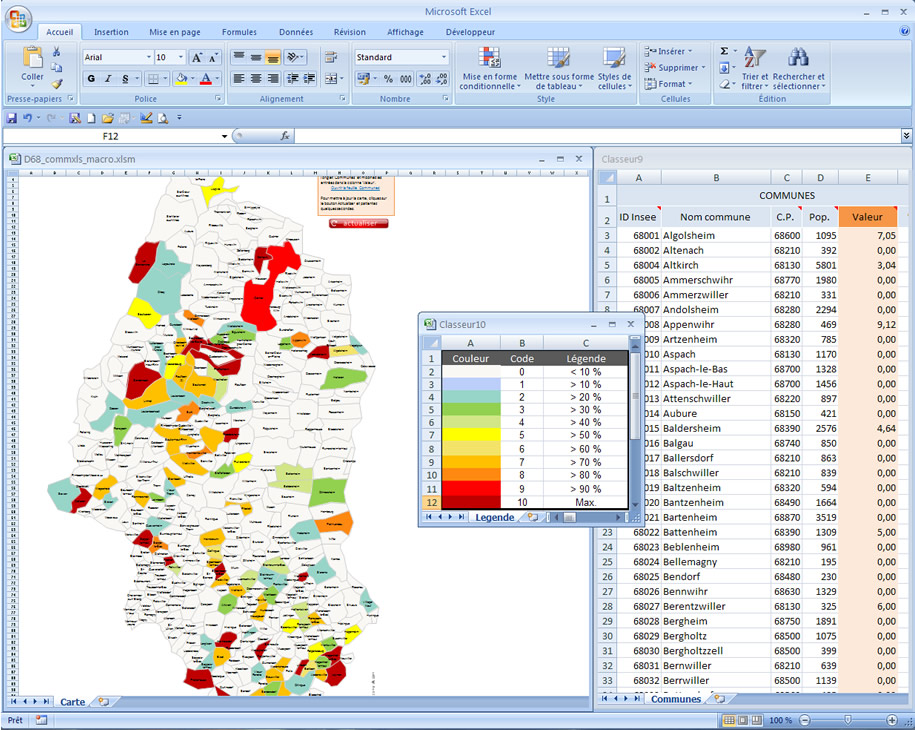Click the fill color paint bucket icon

point(181,78)
